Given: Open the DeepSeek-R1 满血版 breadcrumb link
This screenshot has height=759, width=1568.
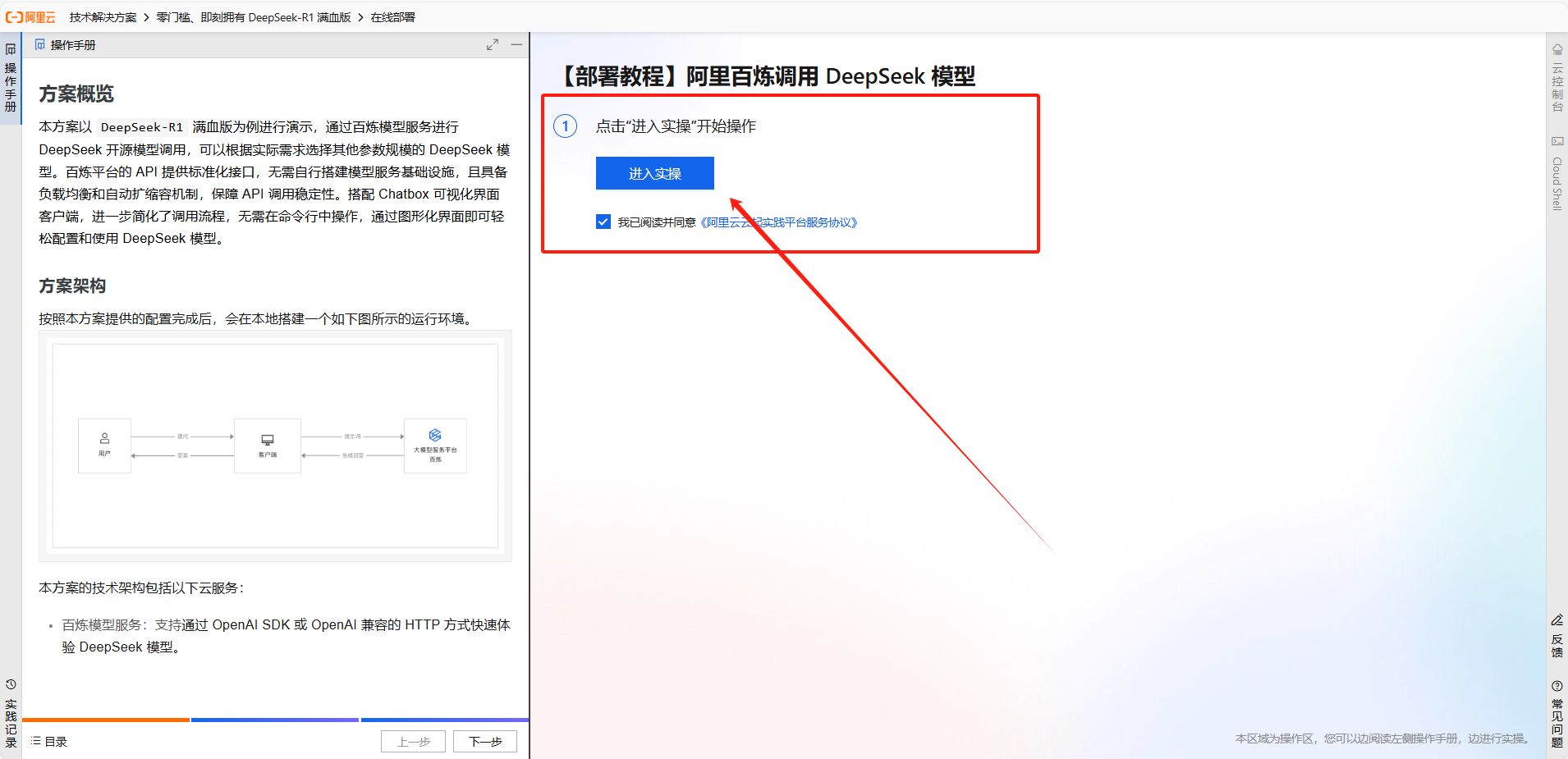Looking at the screenshot, I should tap(254, 17).
